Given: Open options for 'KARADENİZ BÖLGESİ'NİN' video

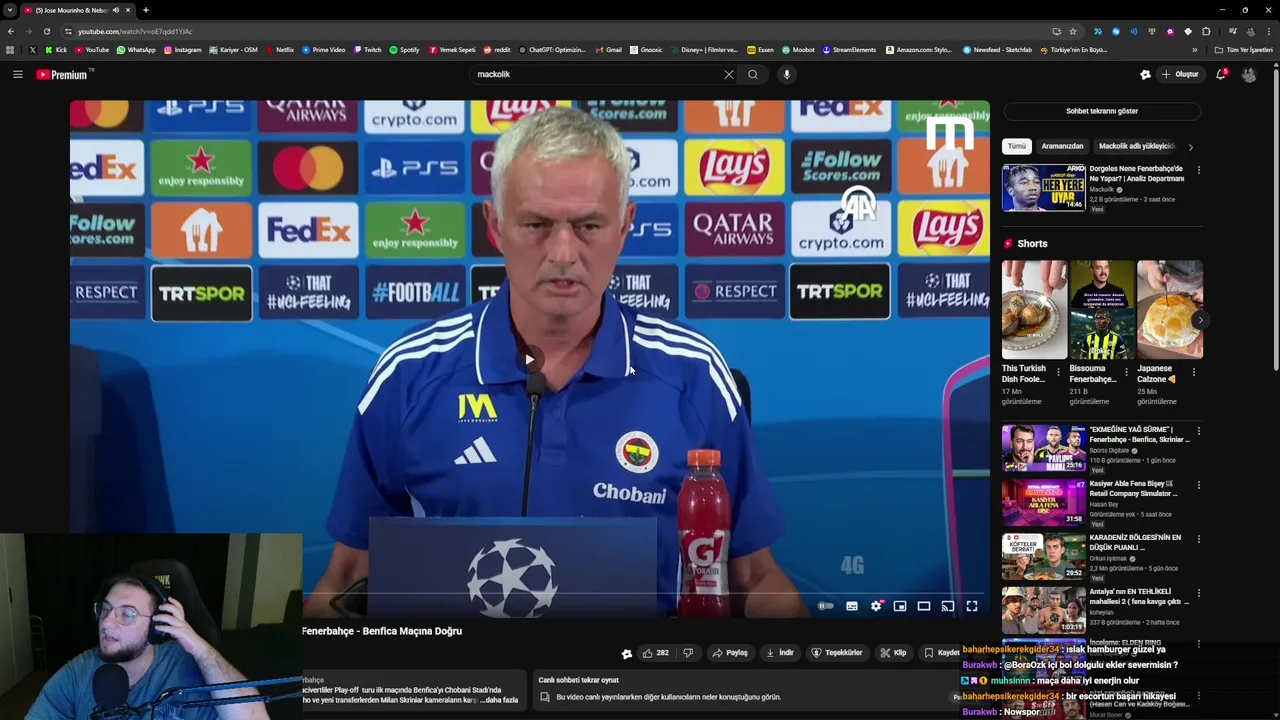Looking at the screenshot, I should click(x=1198, y=539).
